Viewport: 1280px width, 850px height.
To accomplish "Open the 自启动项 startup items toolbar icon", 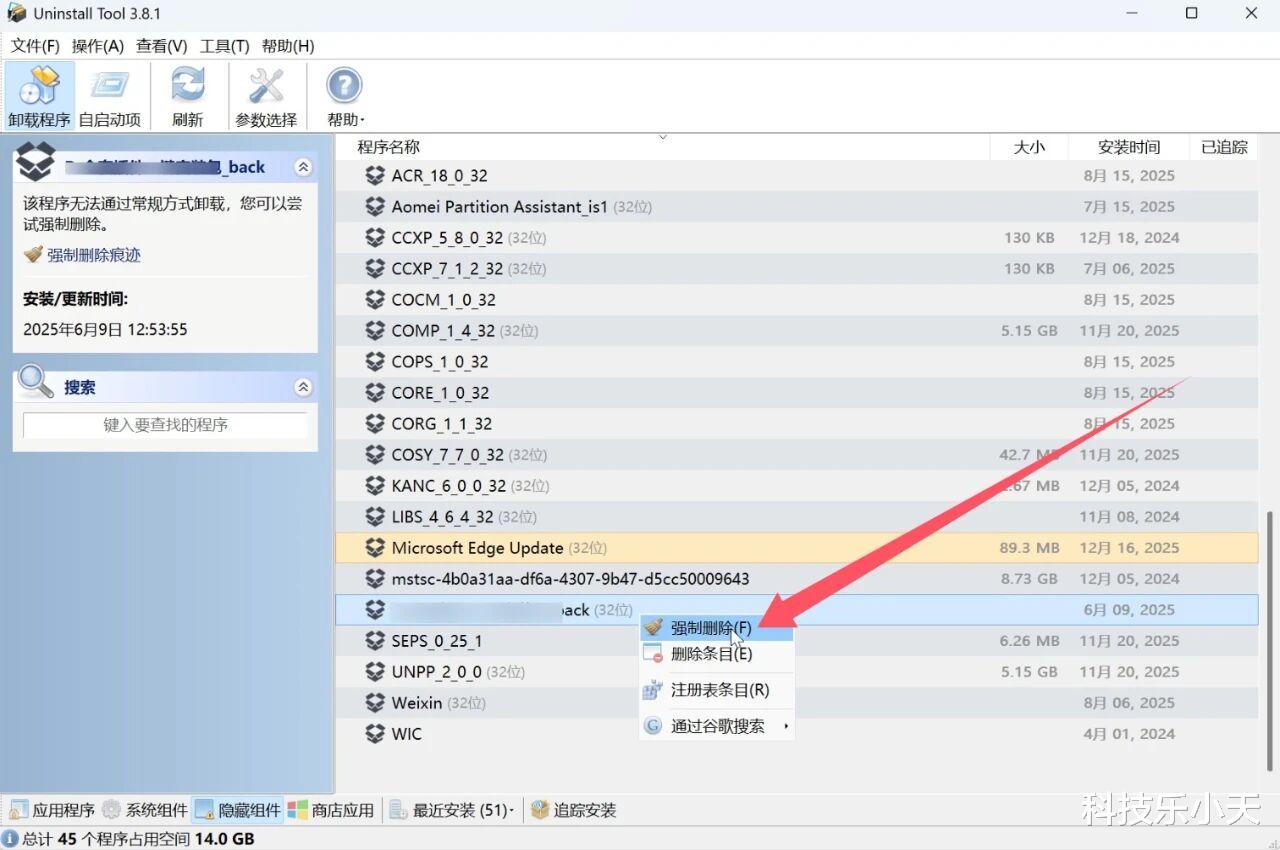I will [110, 96].
